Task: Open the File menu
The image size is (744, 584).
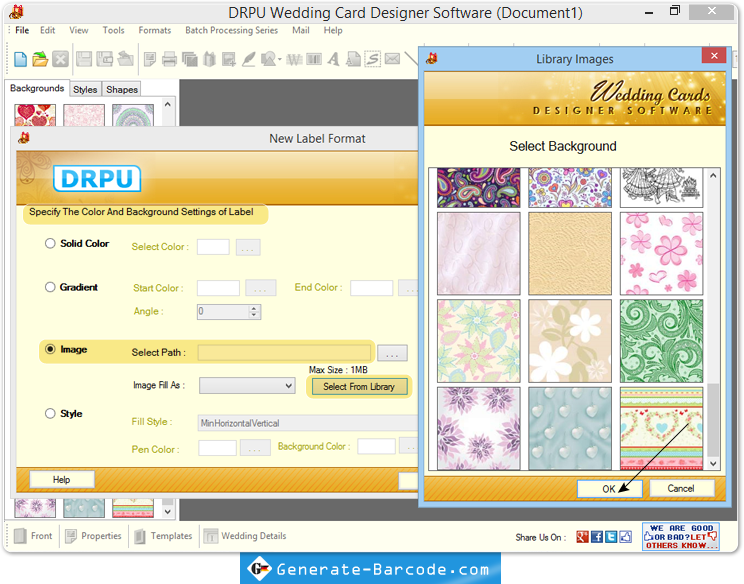Action: 22,30
